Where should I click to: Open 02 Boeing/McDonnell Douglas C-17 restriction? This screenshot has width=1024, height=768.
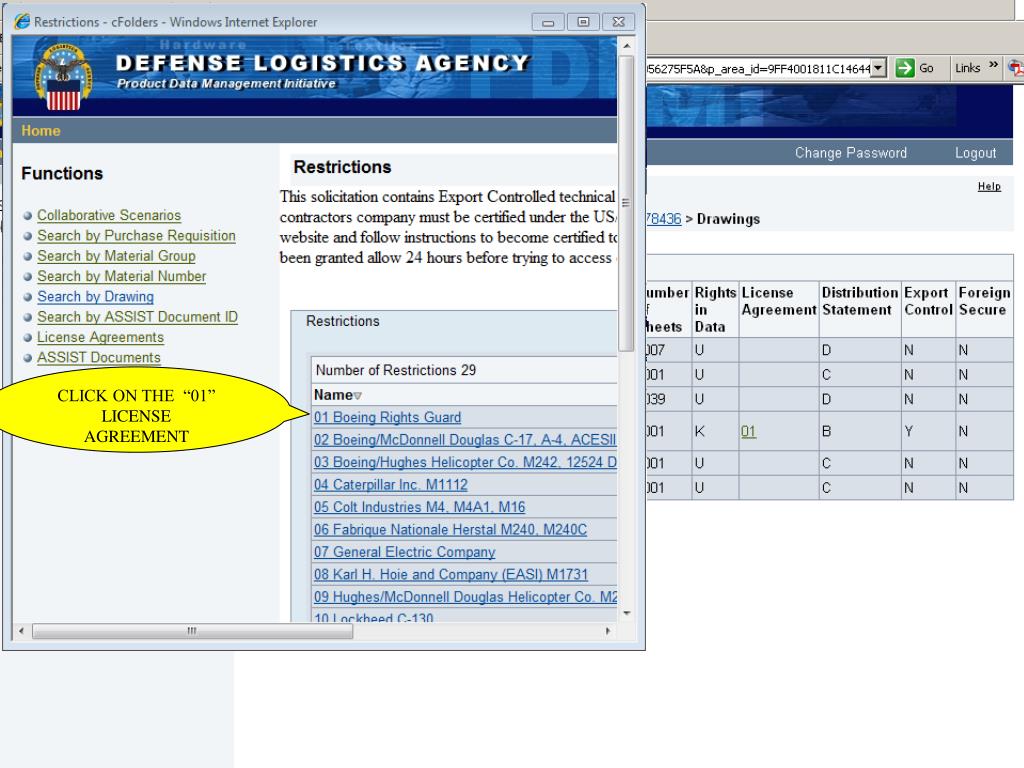click(x=465, y=440)
